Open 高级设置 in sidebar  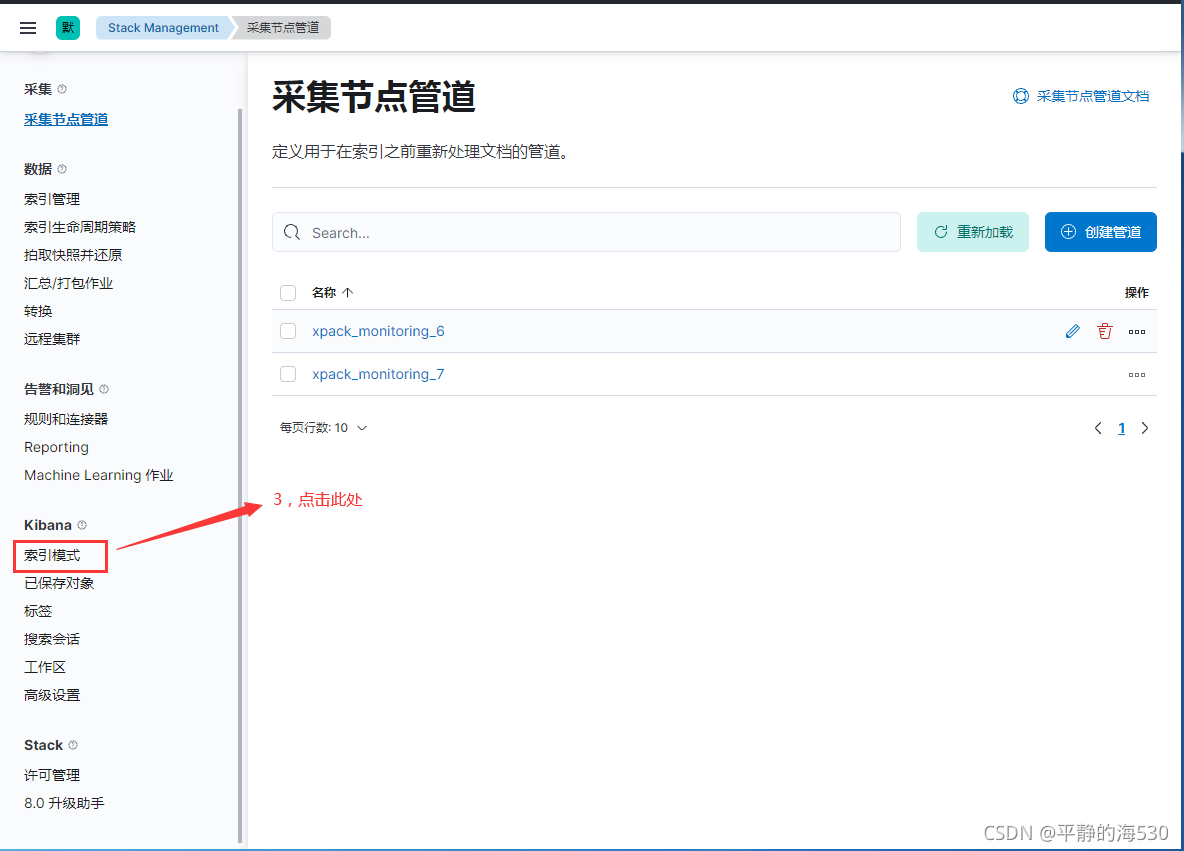[x=52, y=695]
